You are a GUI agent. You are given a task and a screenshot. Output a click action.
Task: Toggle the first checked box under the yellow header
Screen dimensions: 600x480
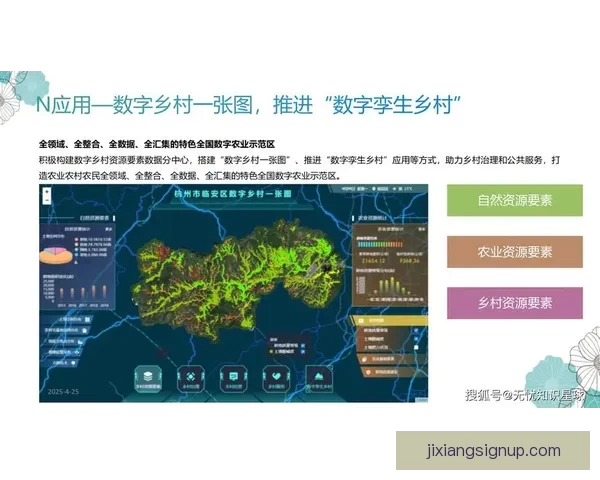[416, 330]
